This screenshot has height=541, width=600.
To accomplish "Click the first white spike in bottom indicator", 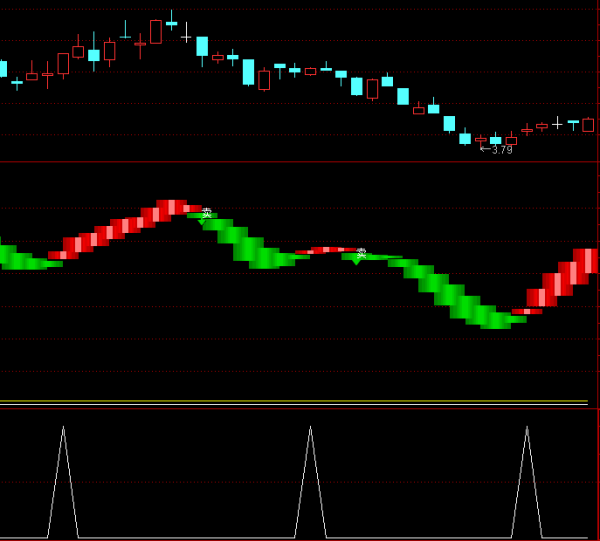I will point(63,430).
